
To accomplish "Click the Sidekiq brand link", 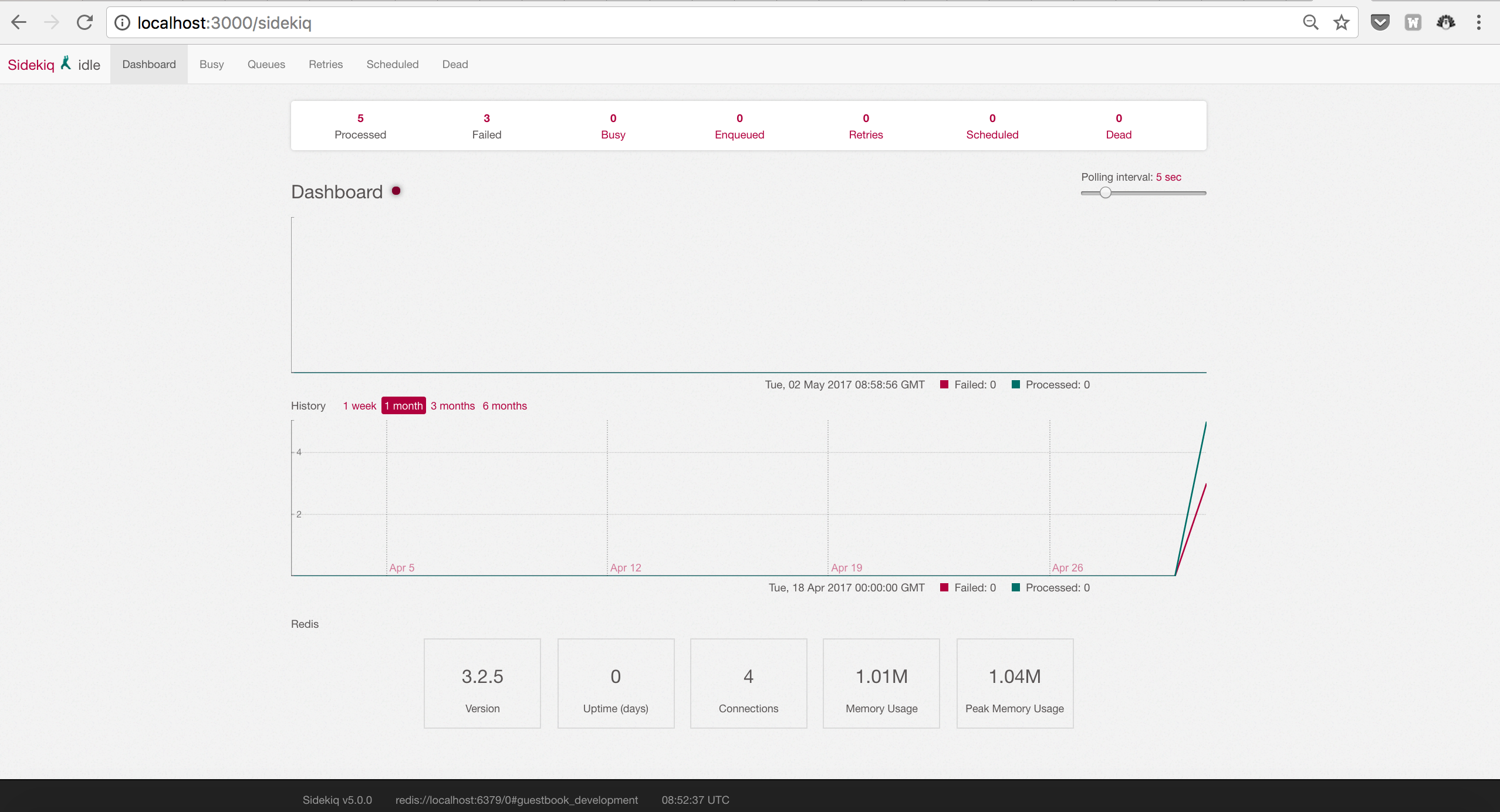I will point(31,65).
